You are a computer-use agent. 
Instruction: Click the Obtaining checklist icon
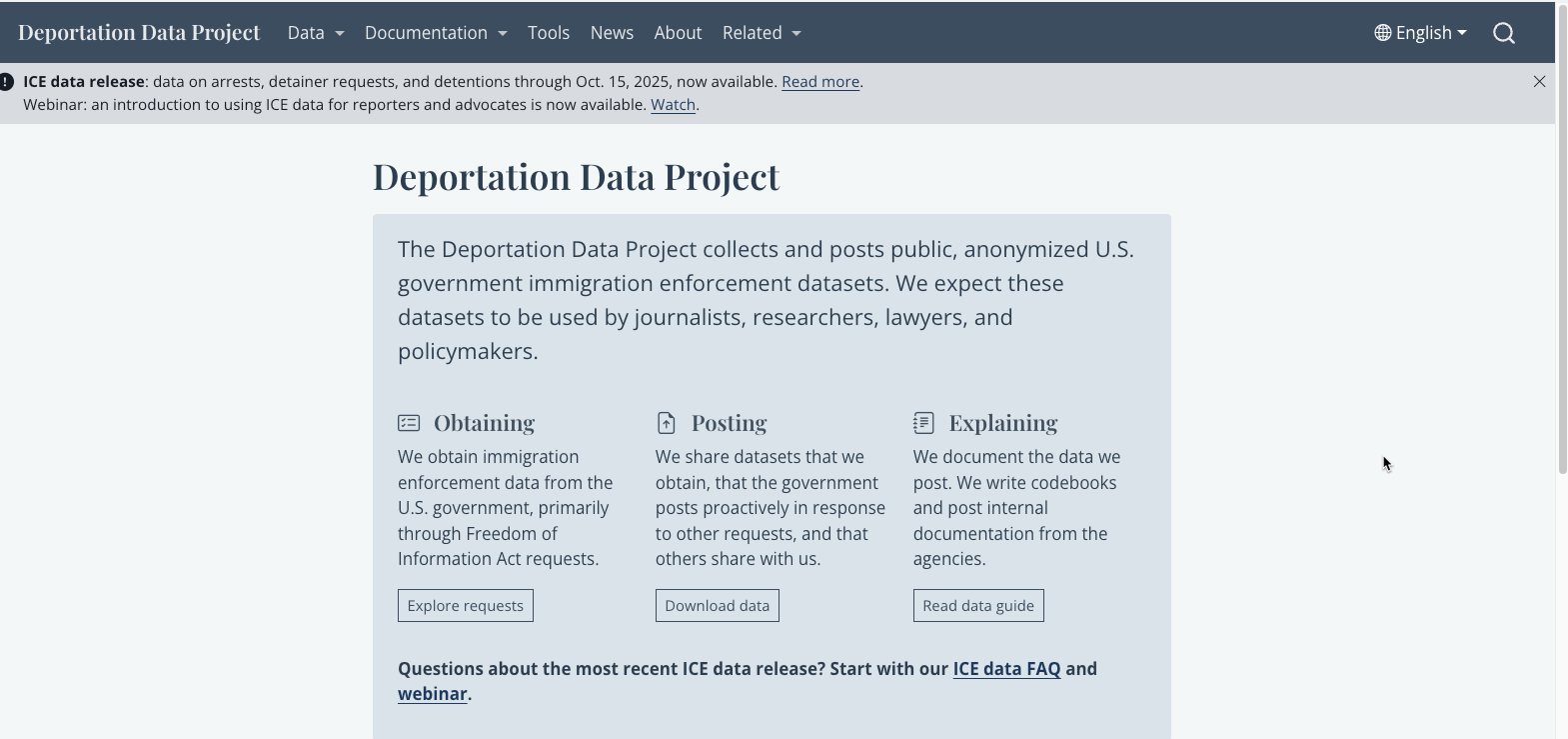[x=409, y=423]
